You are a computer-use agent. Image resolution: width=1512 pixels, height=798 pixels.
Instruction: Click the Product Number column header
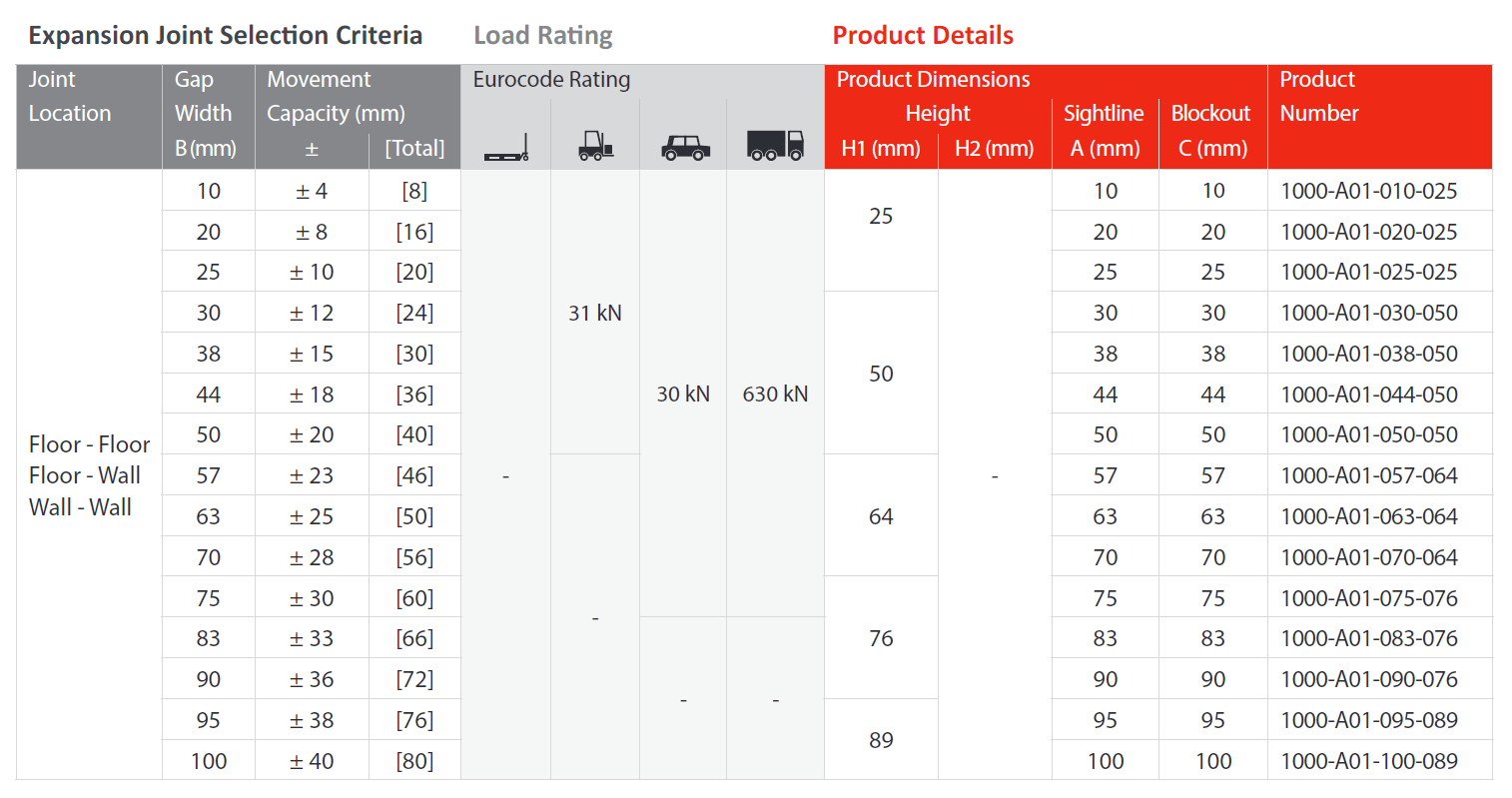pyautogui.click(x=1319, y=97)
